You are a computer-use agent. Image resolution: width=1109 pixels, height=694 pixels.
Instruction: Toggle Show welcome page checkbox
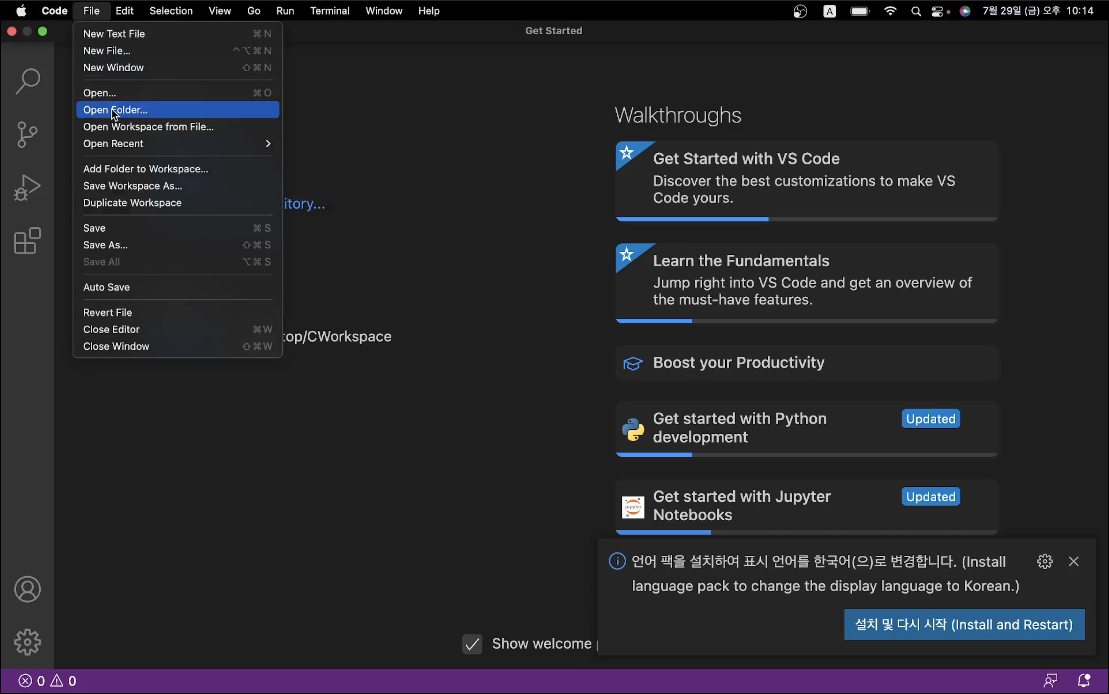(472, 644)
